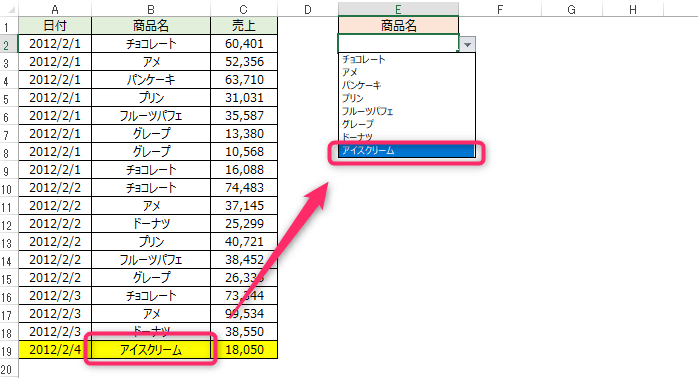
Task: Click the 60,401 sales cell
Action: [243, 44]
